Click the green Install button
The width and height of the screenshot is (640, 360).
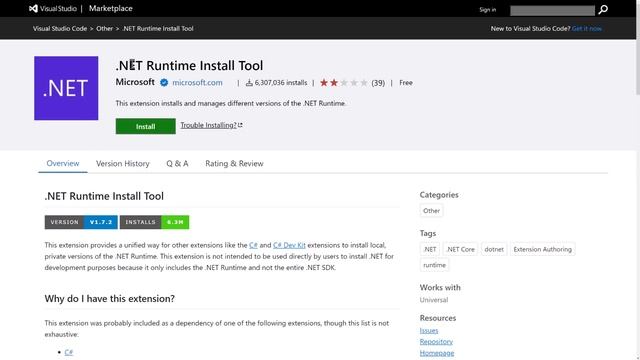146,127
